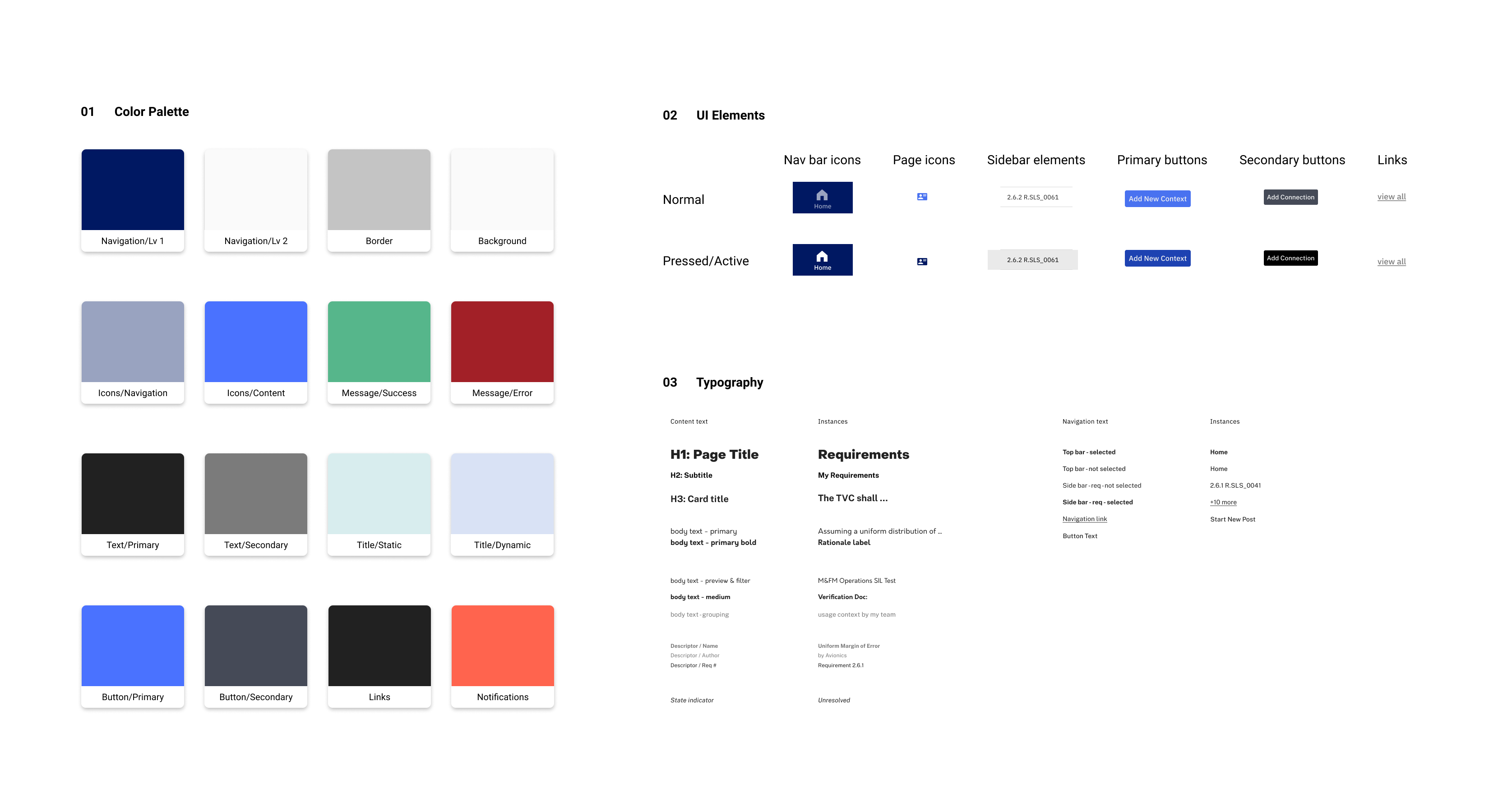This screenshot has width=1489, height=812.
Task: Click the pressed/active Home nav bar icon
Action: (822, 259)
